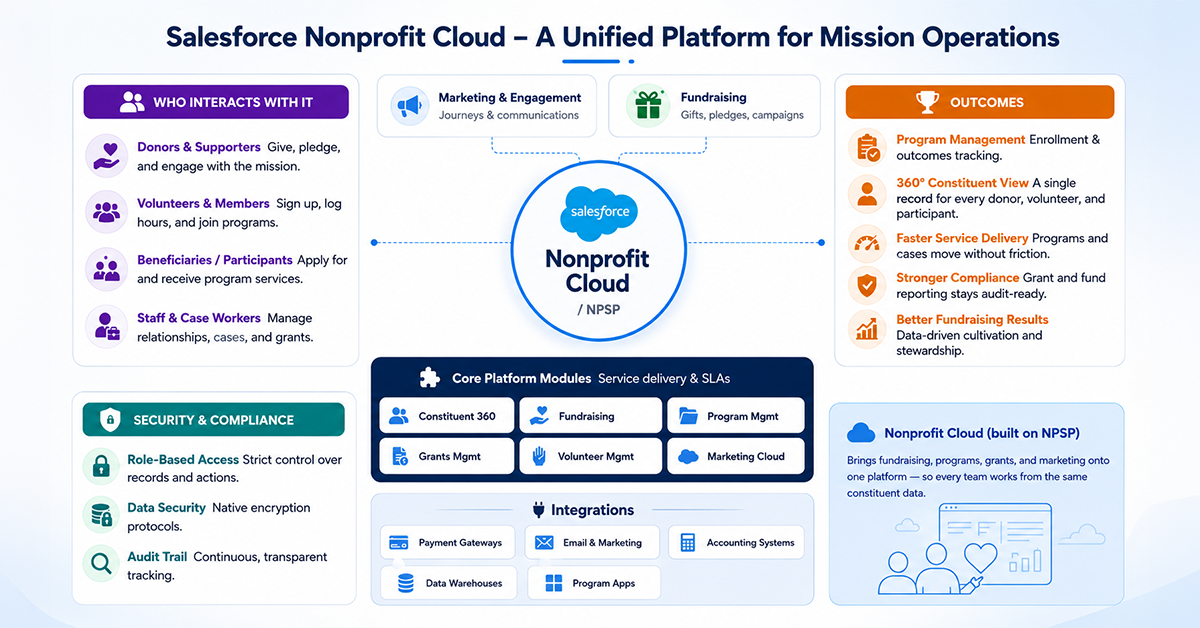Click the SECURITY & COMPLIANCE header

(x=213, y=420)
